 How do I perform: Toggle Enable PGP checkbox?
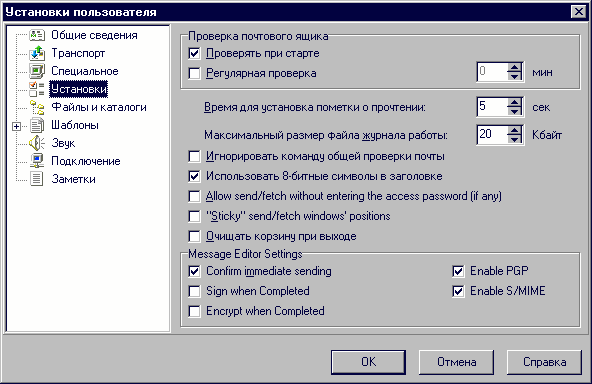458,271
